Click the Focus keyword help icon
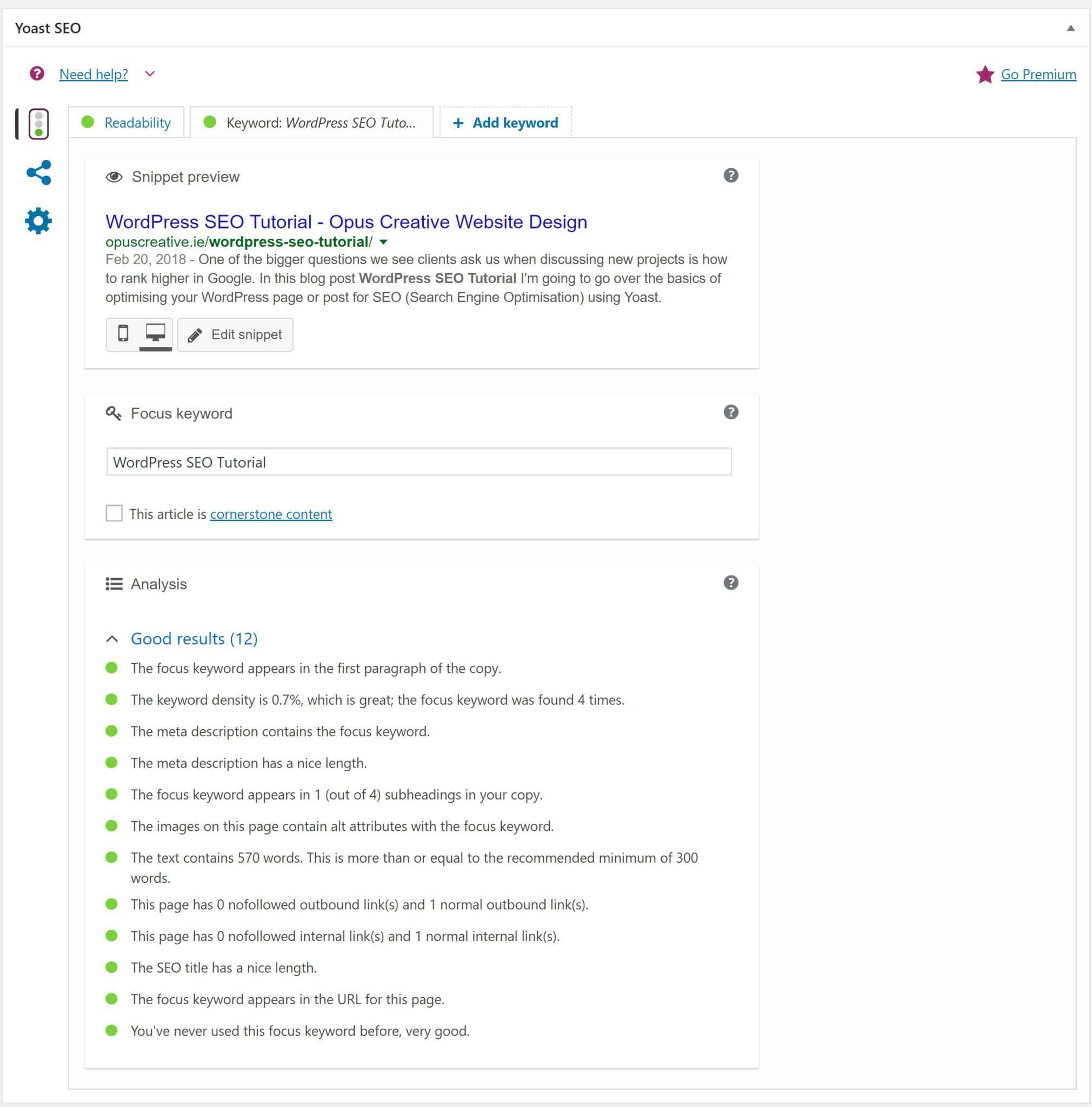The width and height of the screenshot is (1092, 1107). [x=731, y=412]
